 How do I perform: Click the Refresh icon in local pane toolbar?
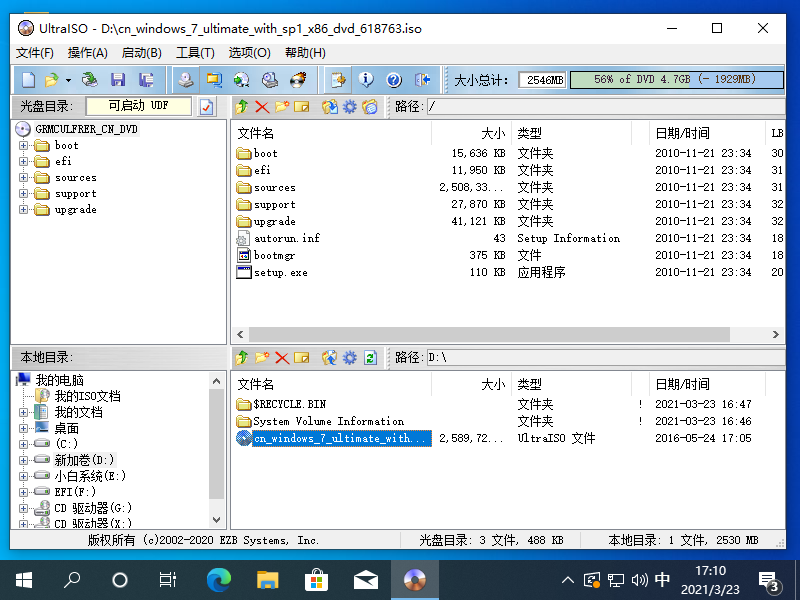pos(371,357)
